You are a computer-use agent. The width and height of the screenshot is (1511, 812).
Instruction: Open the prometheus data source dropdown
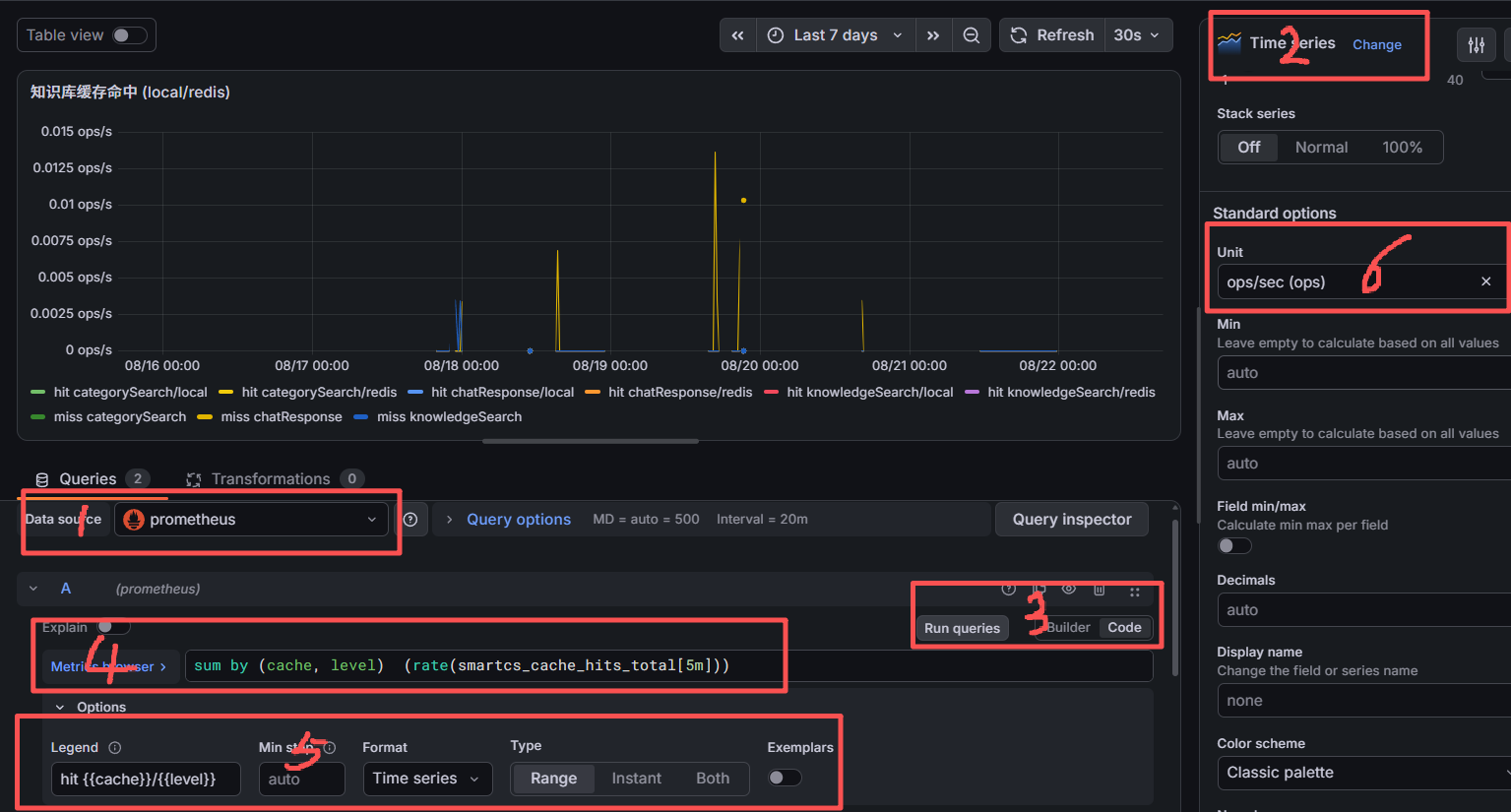(x=251, y=520)
